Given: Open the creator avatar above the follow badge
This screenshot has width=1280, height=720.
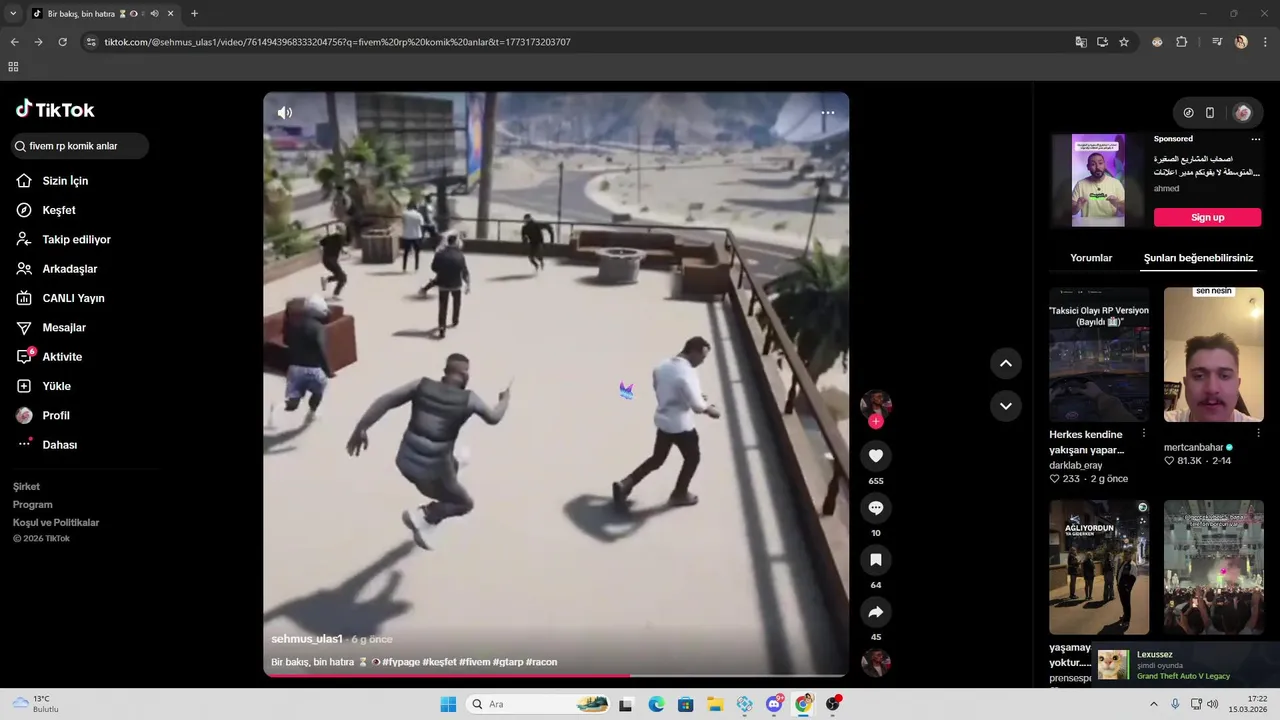Looking at the screenshot, I should click(x=876, y=404).
